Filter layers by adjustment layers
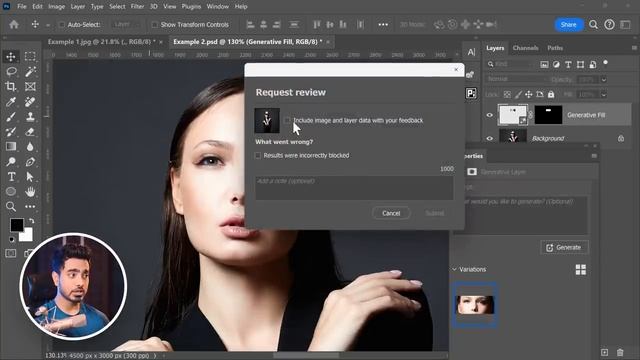The height and width of the screenshot is (360, 640). coord(556,64)
